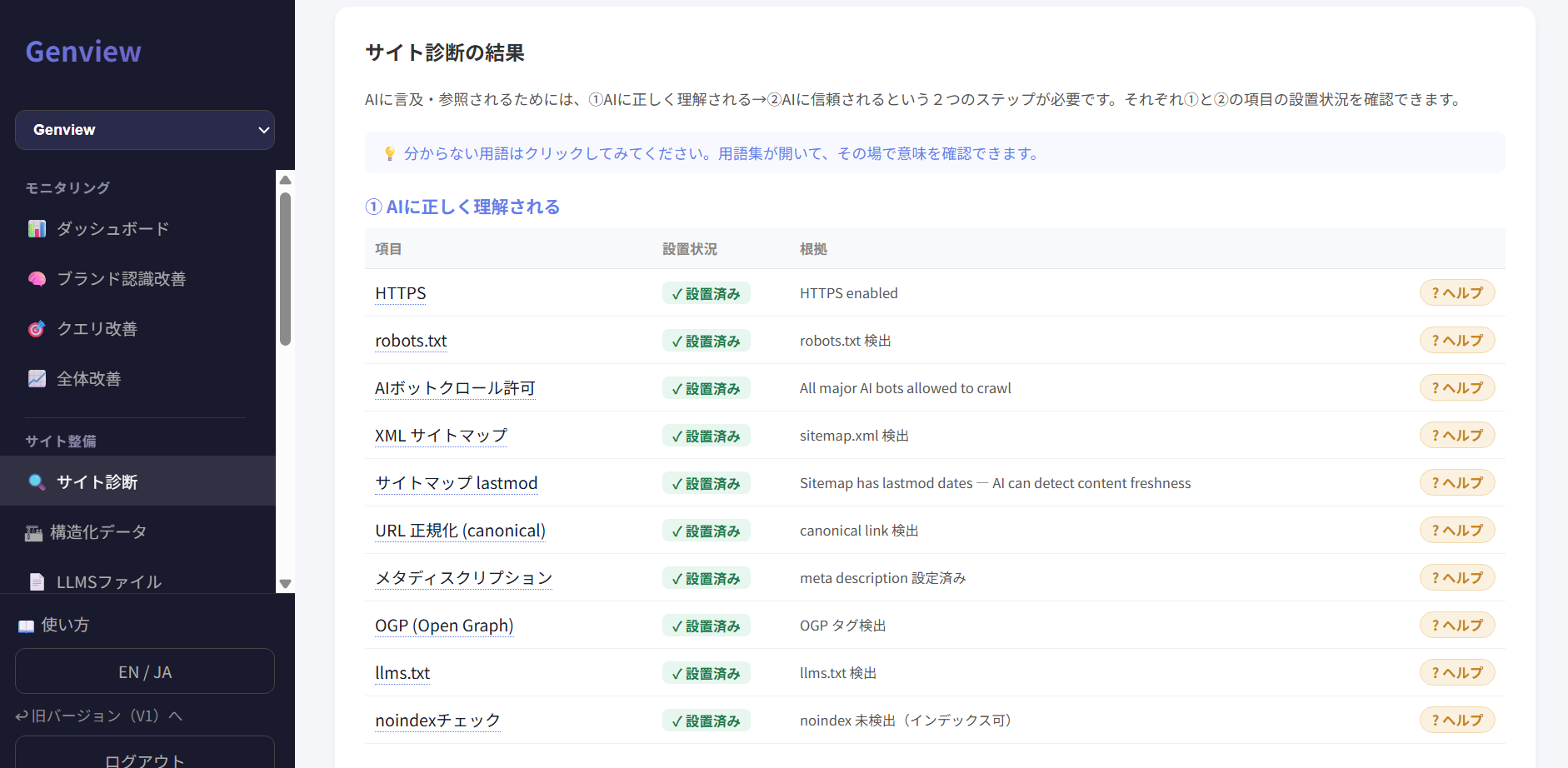Open help for the llms.txt row
1568x768 pixels.
[x=1457, y=673]
